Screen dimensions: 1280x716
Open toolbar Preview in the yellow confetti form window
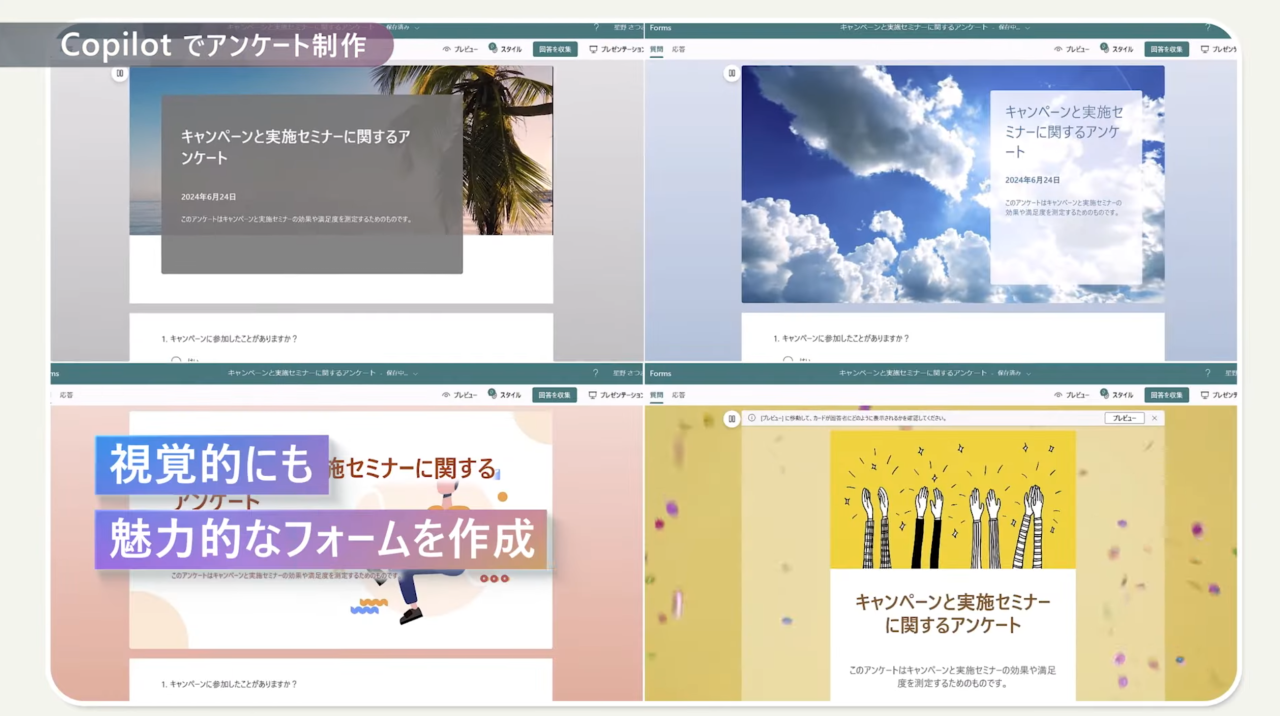click(1072, 395)
